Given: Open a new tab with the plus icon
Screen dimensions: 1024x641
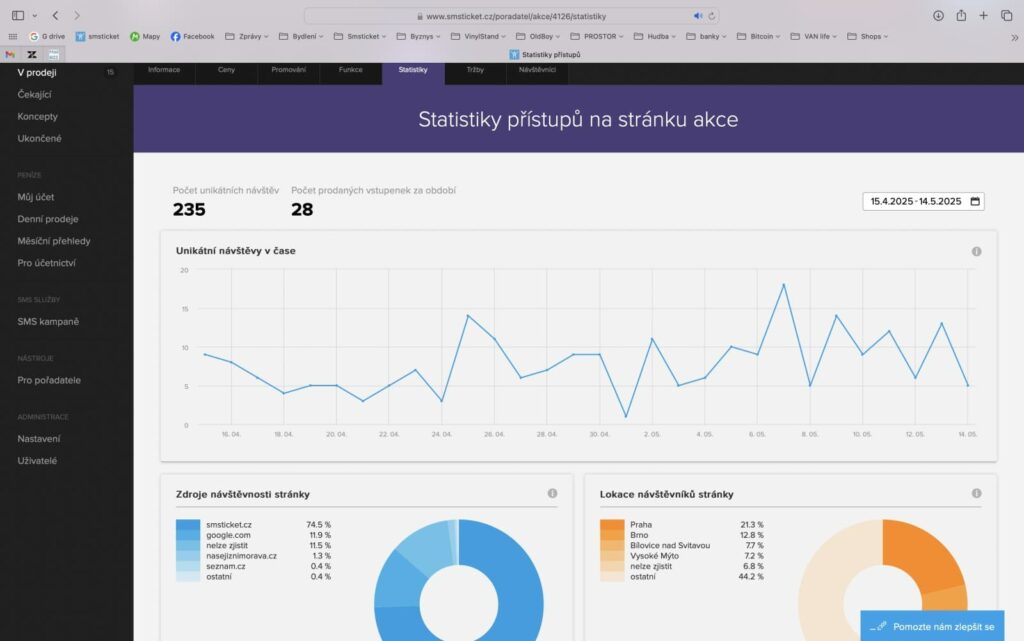Looking at the screenshot, I should tap(984, 15).
